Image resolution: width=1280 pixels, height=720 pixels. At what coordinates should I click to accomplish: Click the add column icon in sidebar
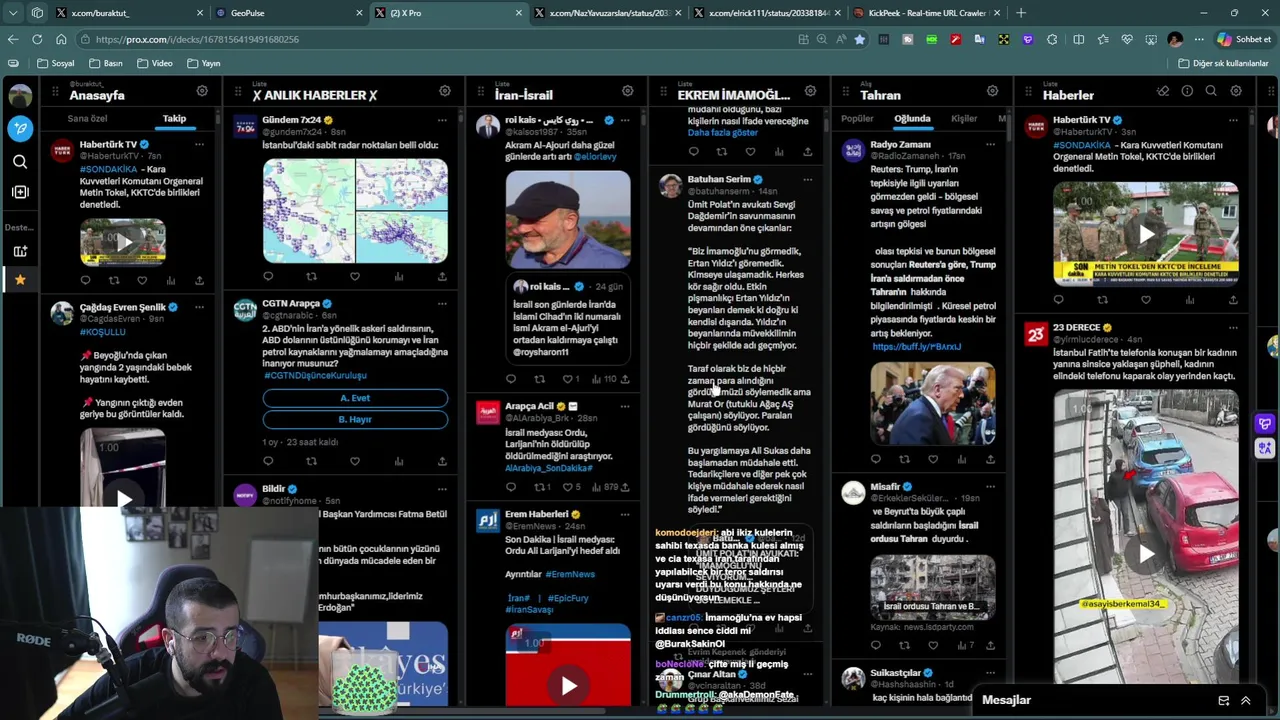coord(20,192)
